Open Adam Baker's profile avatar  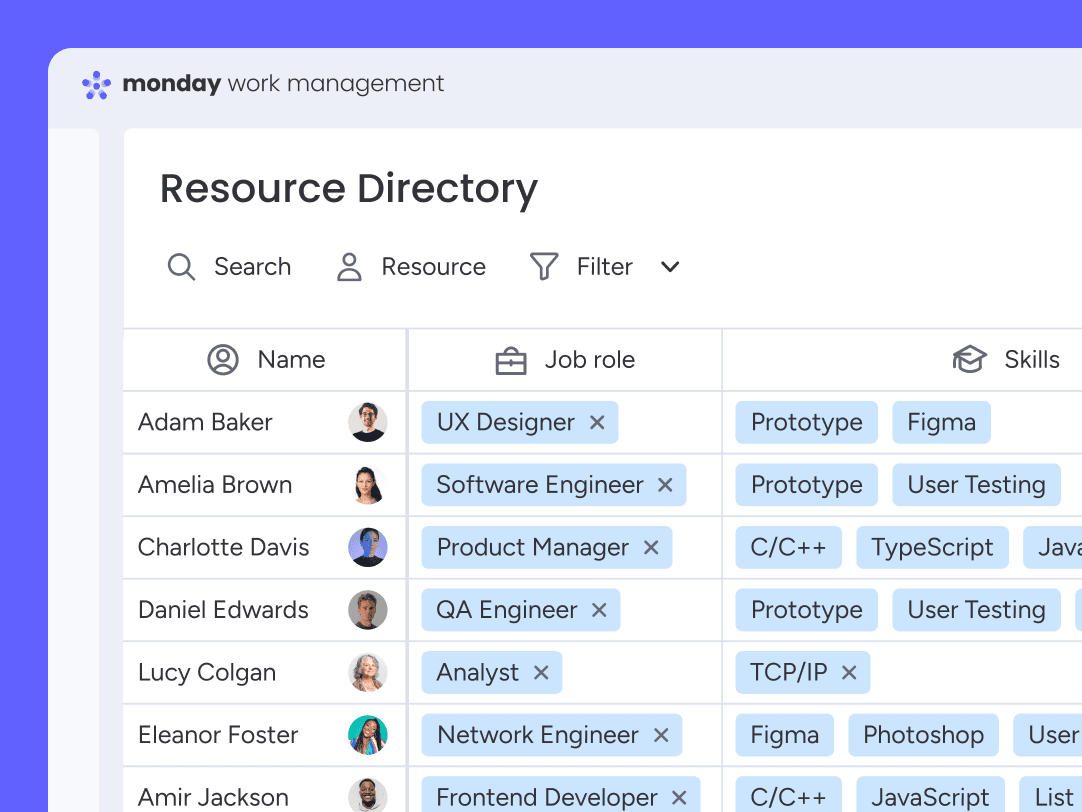click(367, 423)
